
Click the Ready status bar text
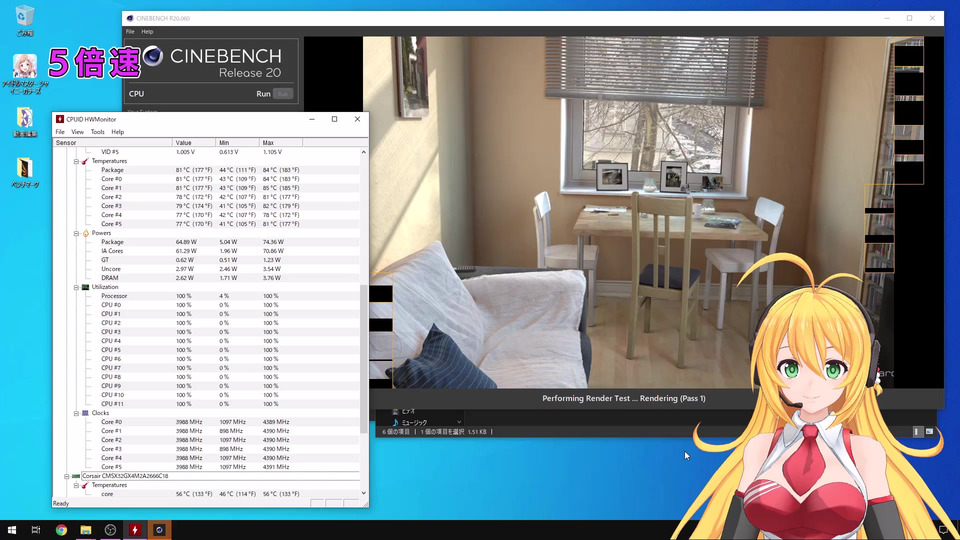61,503
